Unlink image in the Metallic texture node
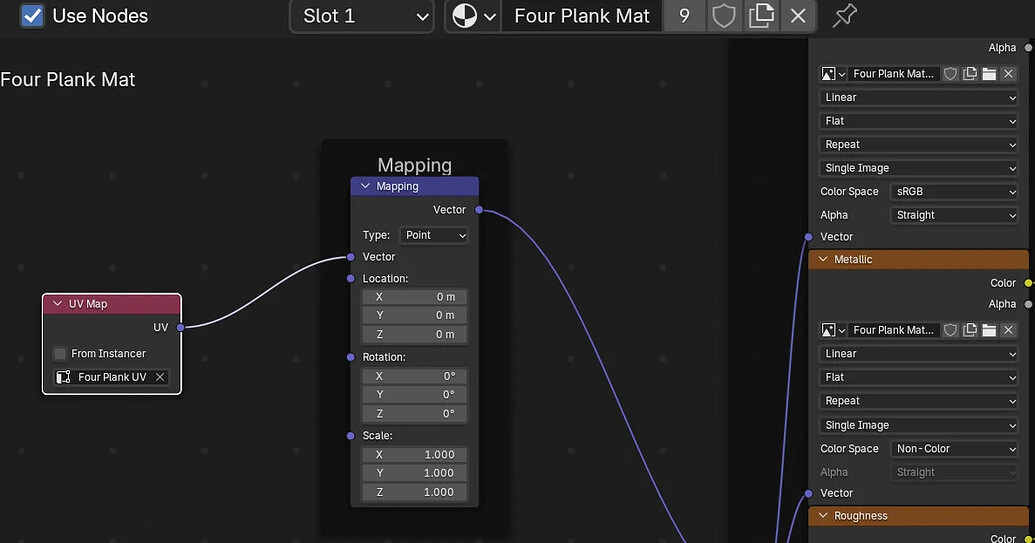The width and height of the screenshot is (1035, 543). click(x=1008, y=330)
